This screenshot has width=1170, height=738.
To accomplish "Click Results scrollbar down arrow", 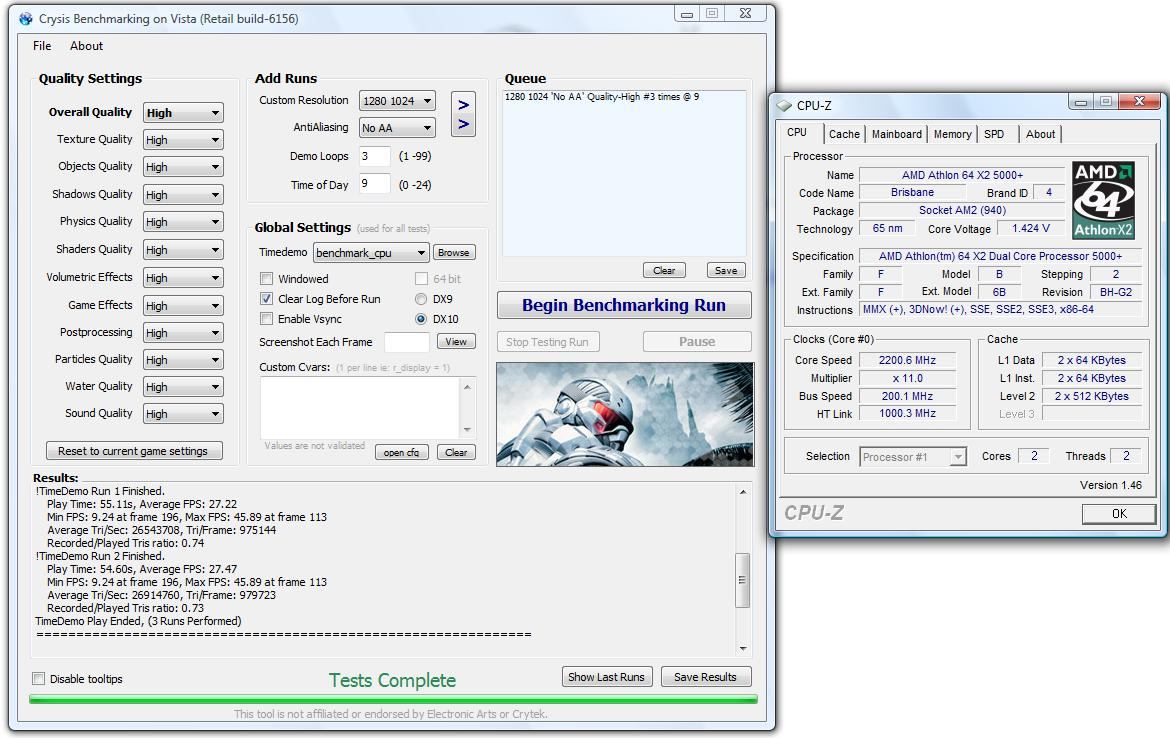I will click(x=742, y=648).
